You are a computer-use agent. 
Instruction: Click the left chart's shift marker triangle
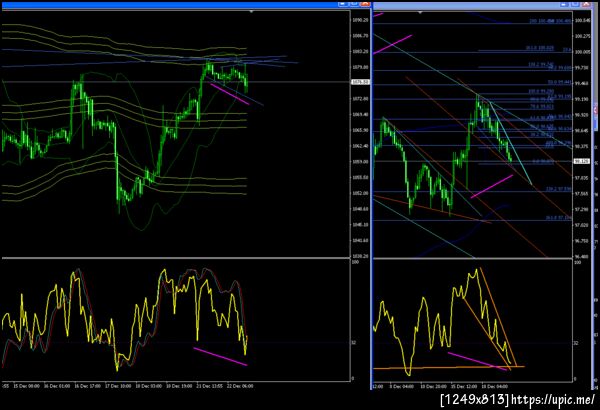[x=251, y=11]
